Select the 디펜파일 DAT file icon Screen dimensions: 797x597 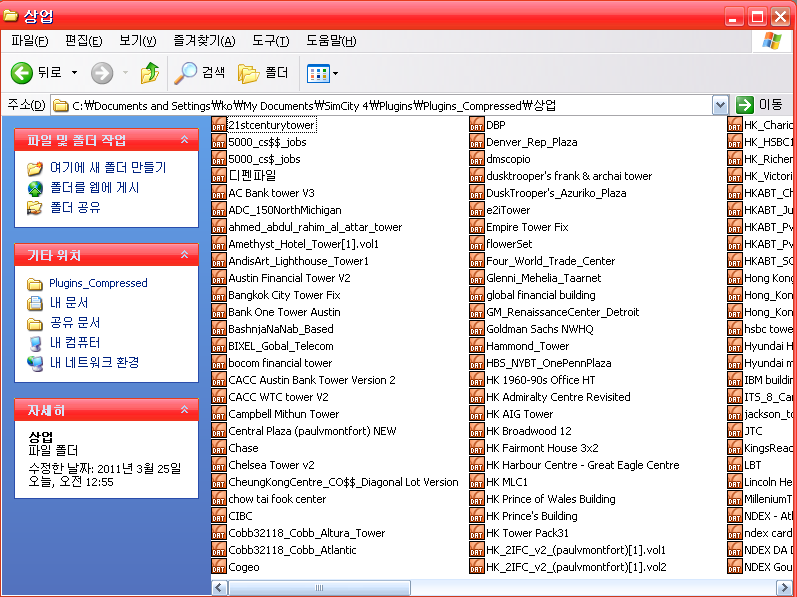tap(219, 176)
